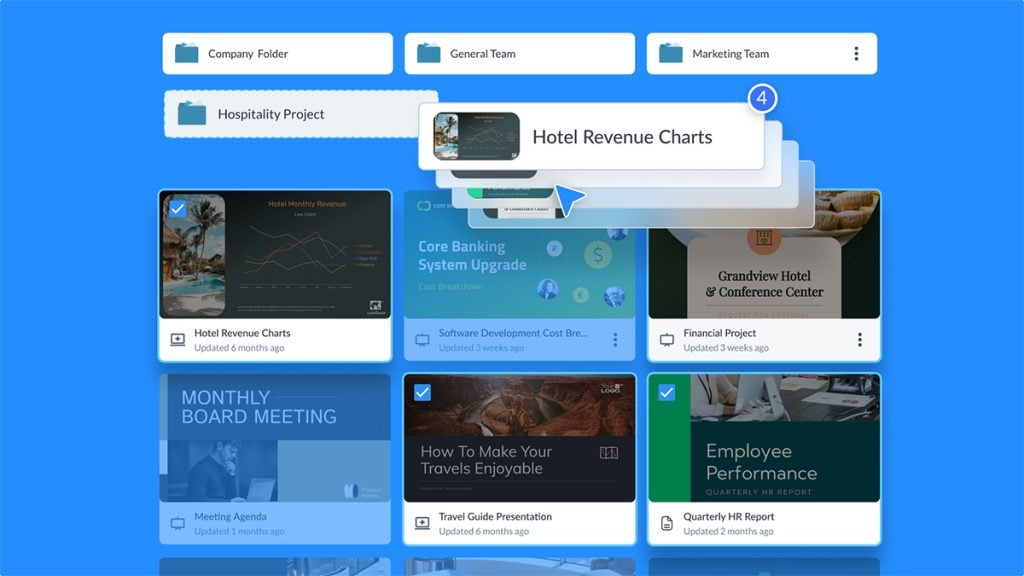Viewport: 1024px width, 576px height.
Task: Open the Software Development Cost kebab menu
Action: (614, 339)
